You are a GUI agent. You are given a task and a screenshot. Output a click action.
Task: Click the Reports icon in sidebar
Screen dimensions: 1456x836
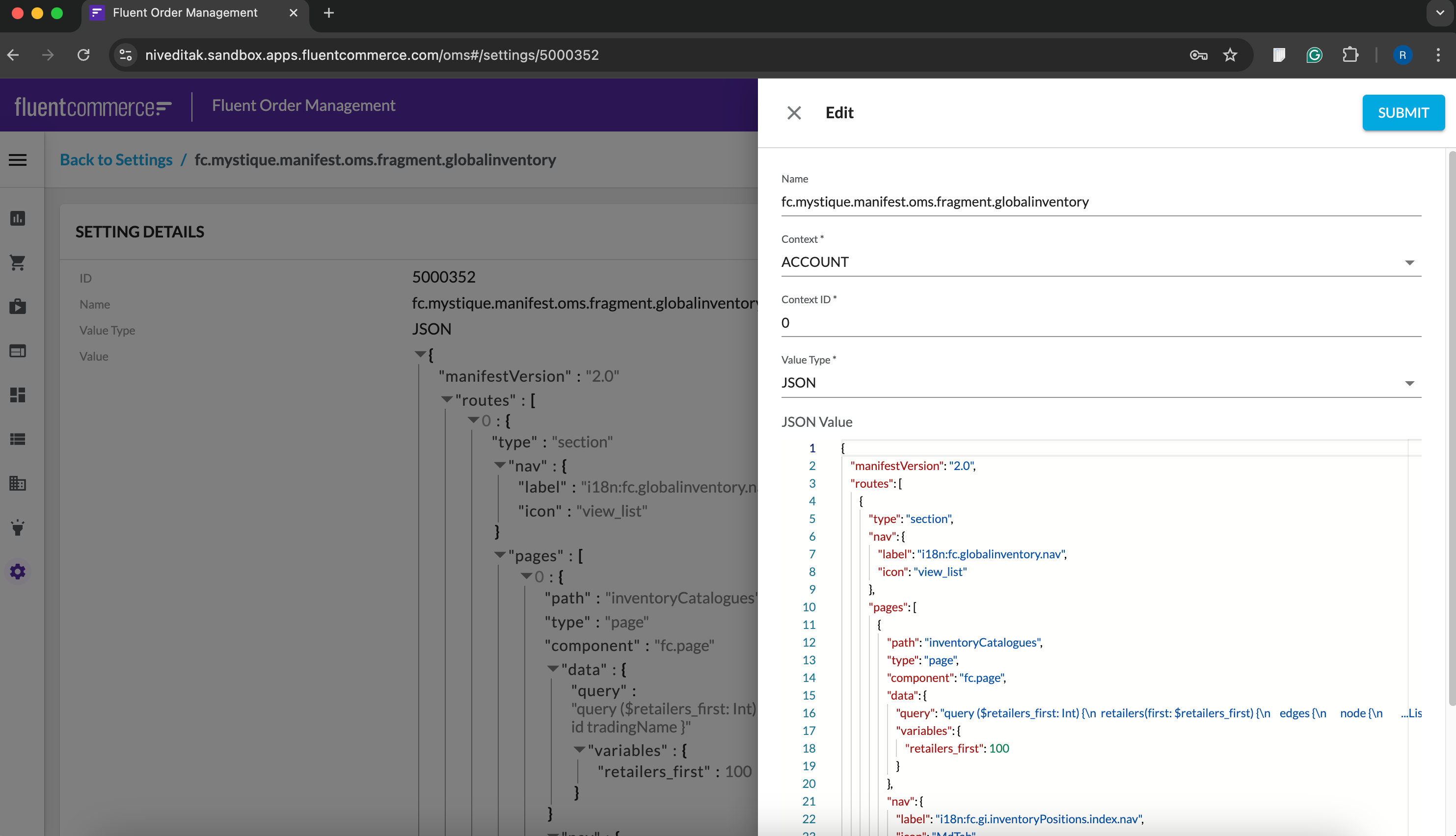(x=18, y=218)
